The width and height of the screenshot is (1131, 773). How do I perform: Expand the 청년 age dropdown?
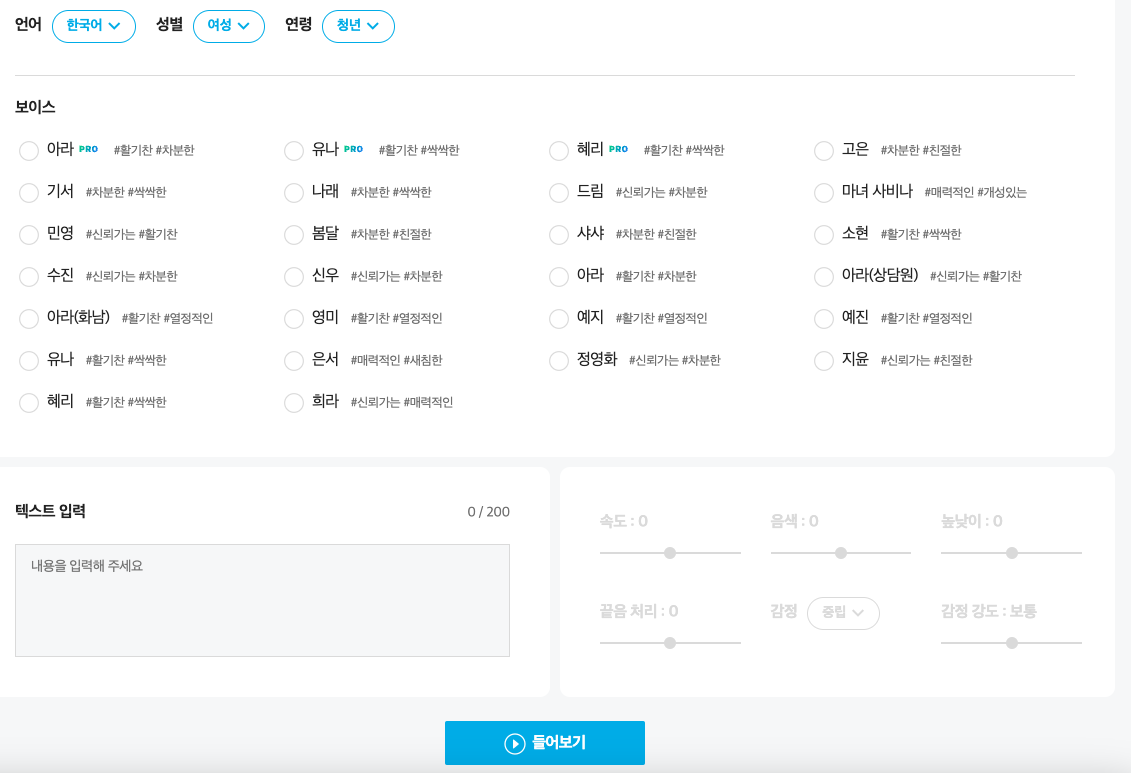click(358, 26)
